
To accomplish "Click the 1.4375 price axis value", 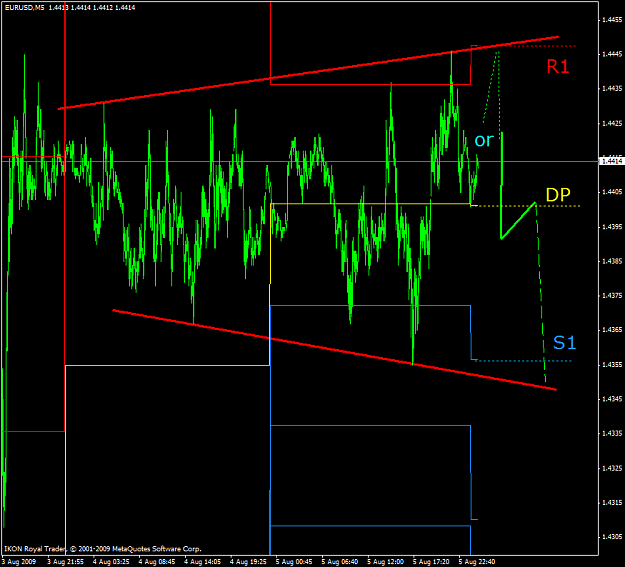I will pos(612,295).
